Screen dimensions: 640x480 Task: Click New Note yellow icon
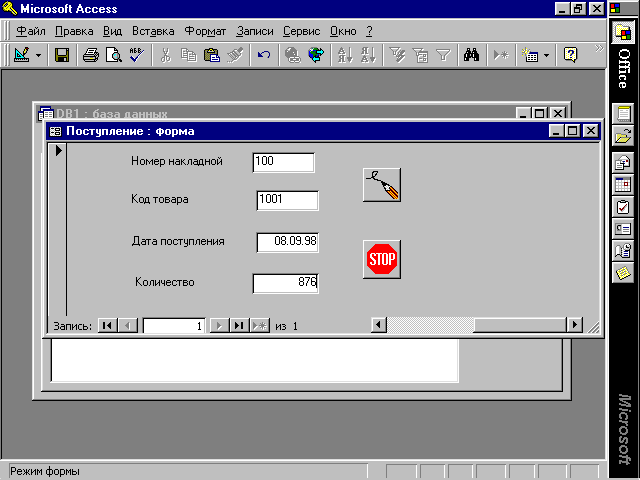tap(623, 273)
